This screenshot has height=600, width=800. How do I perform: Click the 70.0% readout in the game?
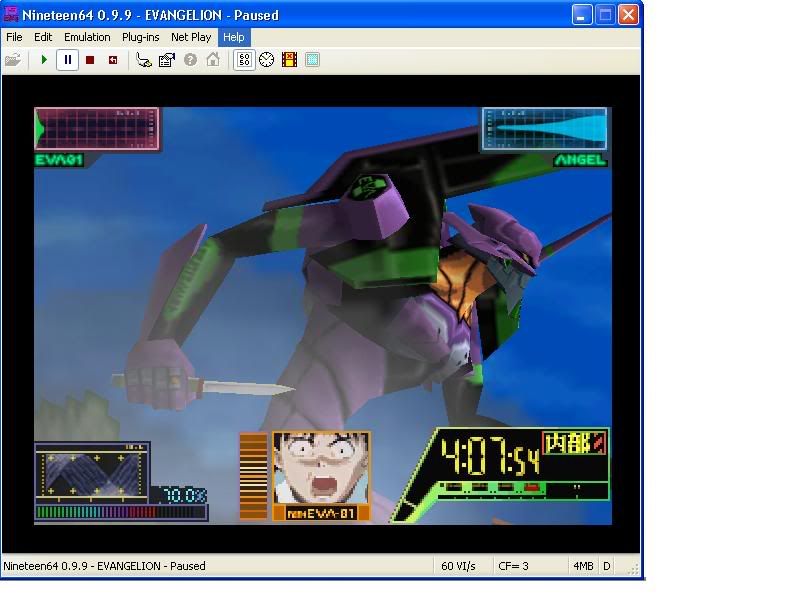coord(184,495)
